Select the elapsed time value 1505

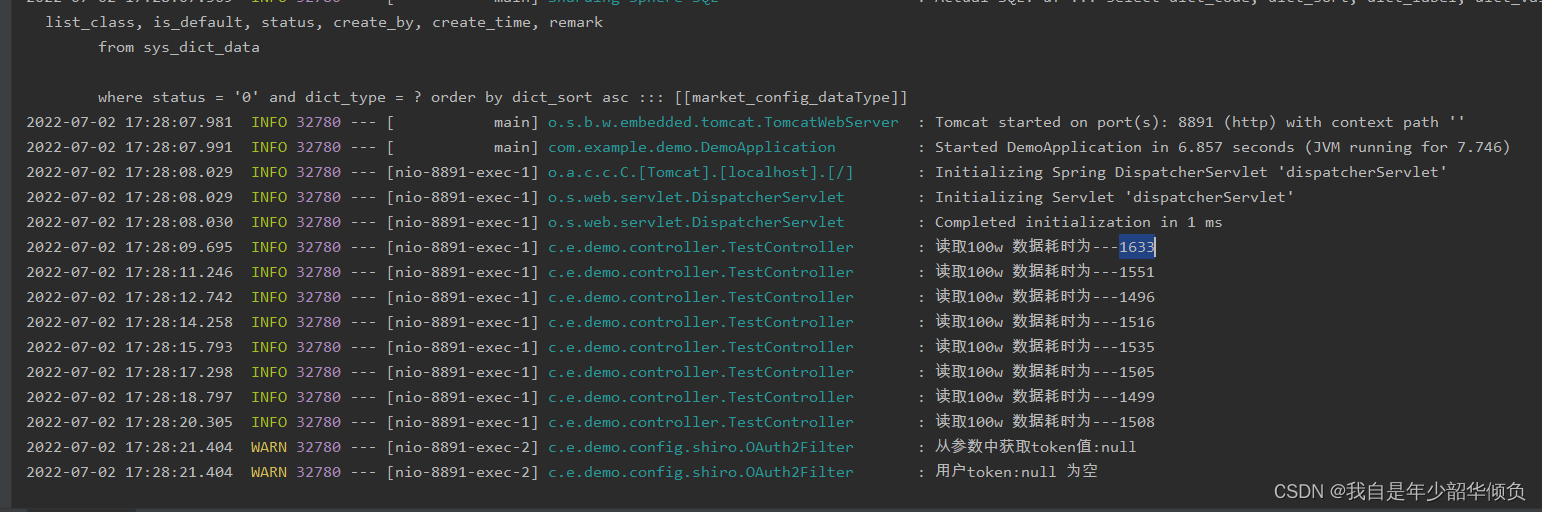tap(1137, 372)
